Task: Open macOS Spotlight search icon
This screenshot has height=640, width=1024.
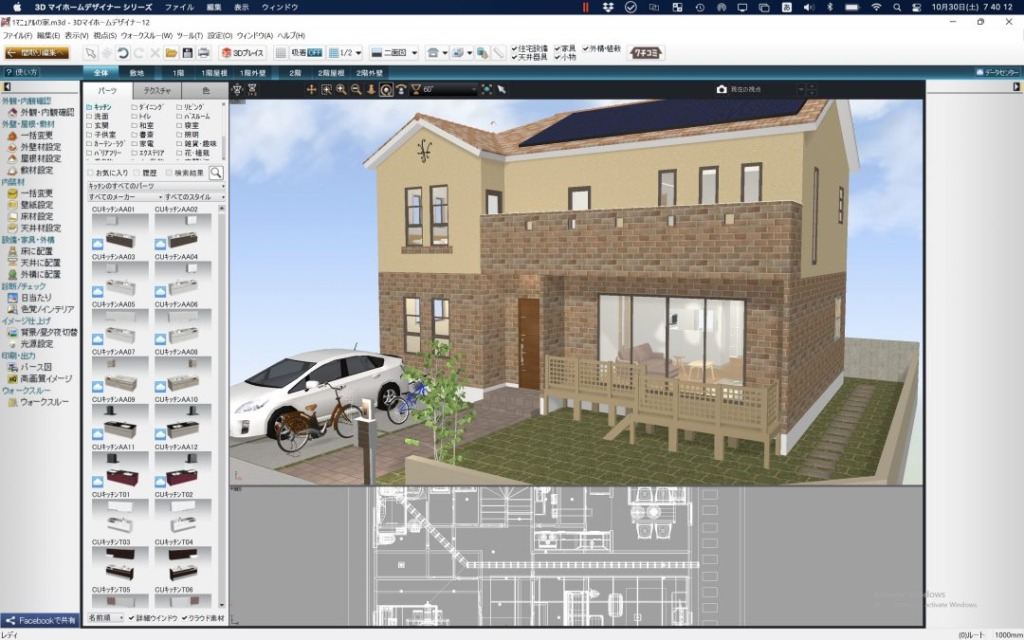Action: (x=897, y=7)
